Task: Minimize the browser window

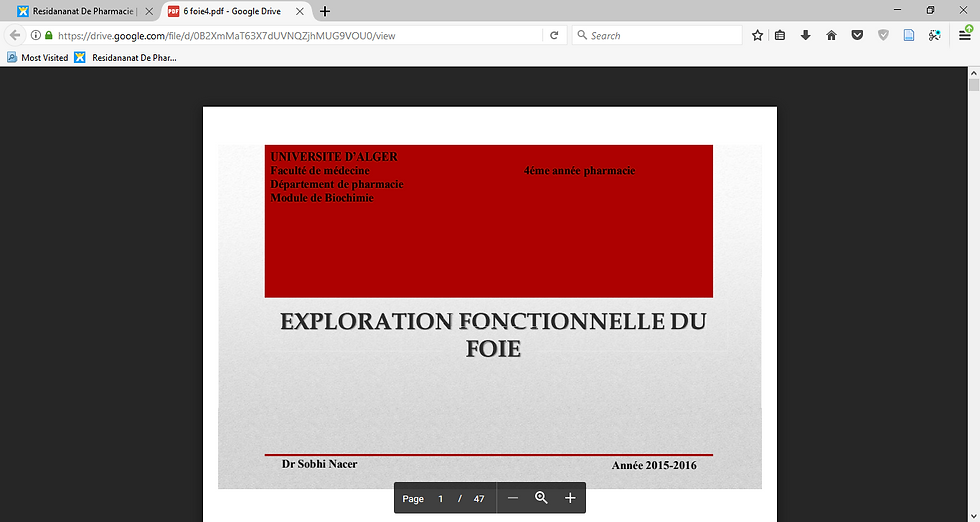Action: [x=898, y=10]
